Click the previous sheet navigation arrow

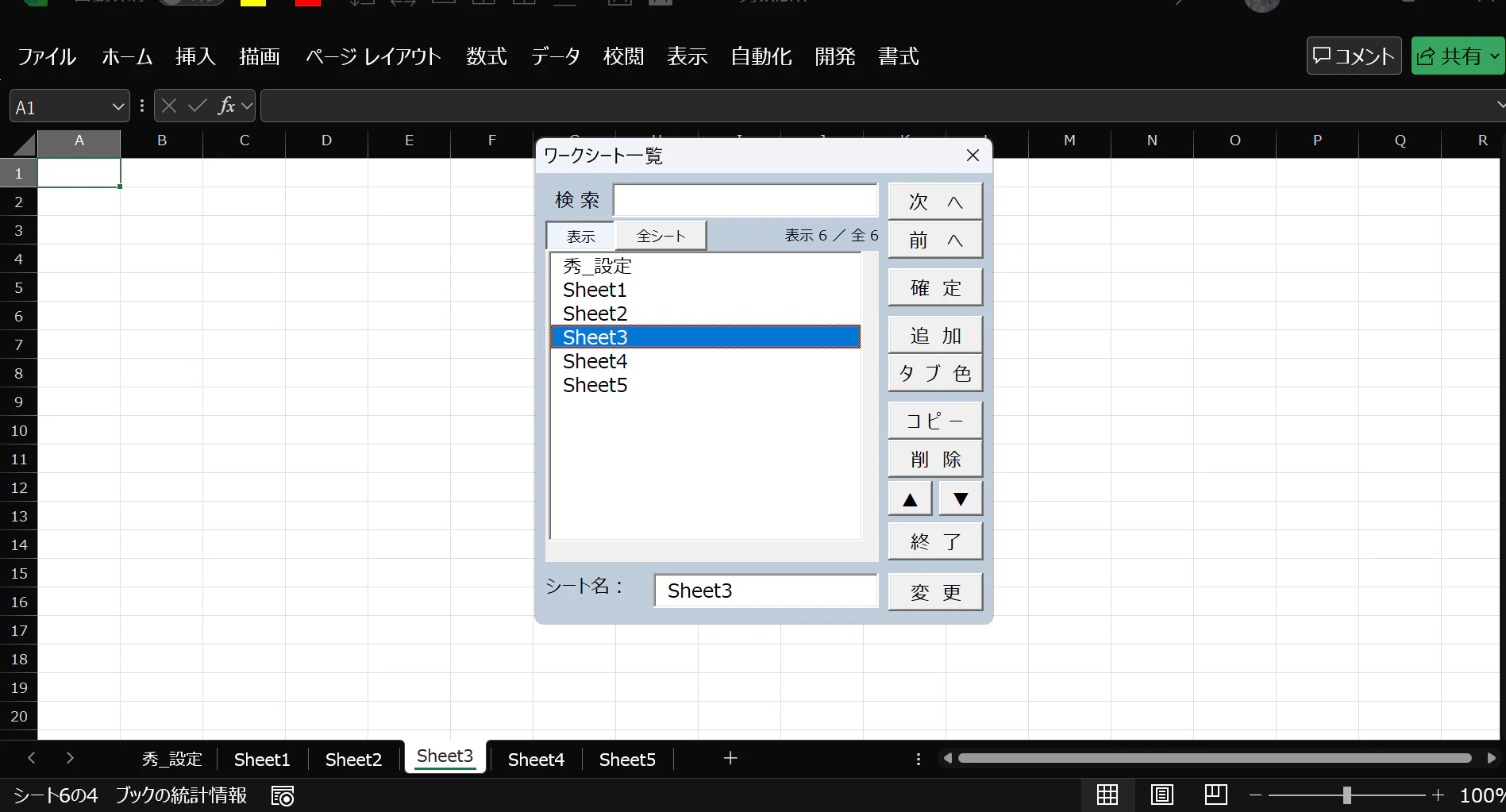pyautogui.click(x=32, y=758)
